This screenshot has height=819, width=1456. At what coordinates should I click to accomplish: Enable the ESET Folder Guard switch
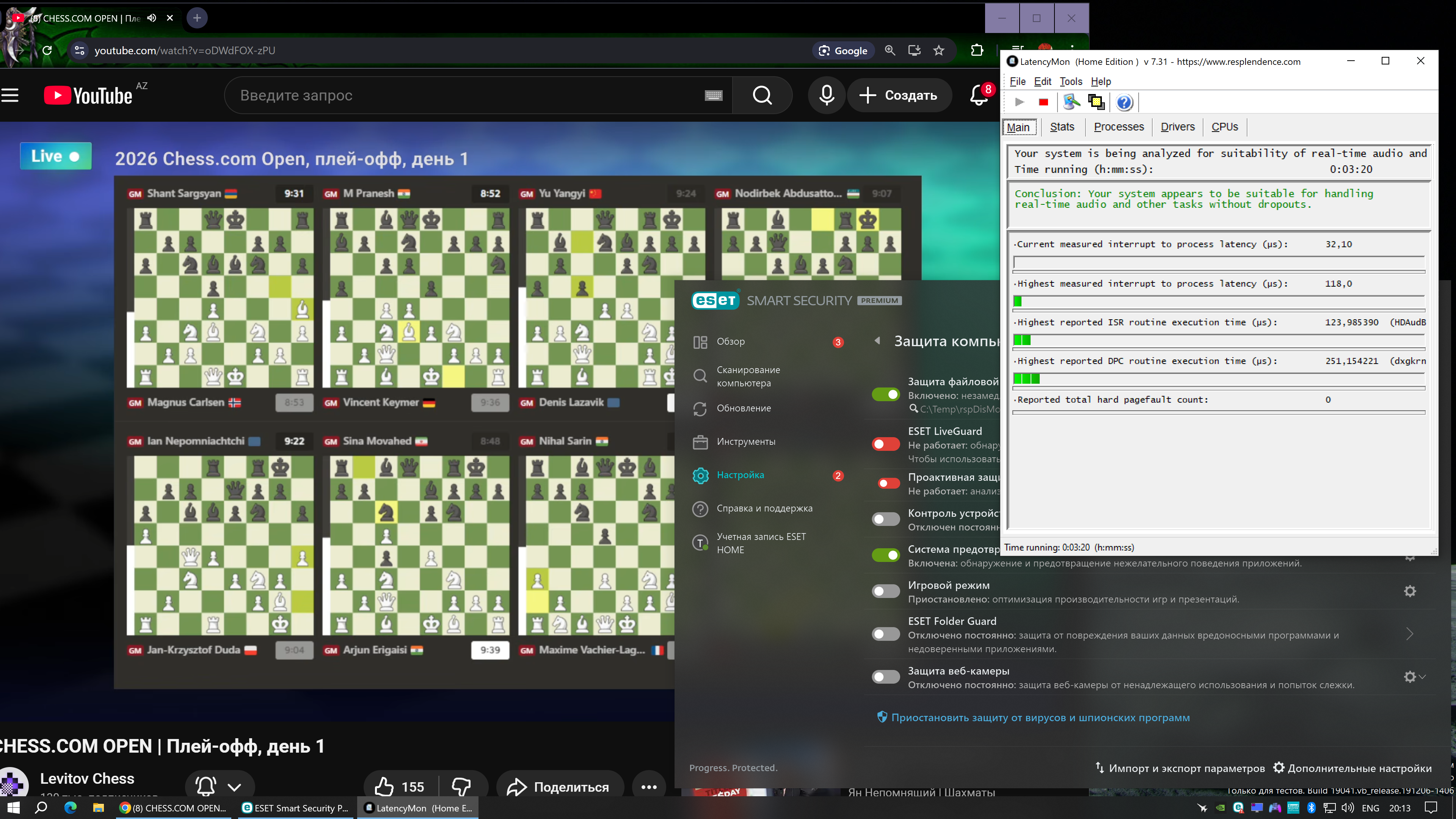point(886,634)
